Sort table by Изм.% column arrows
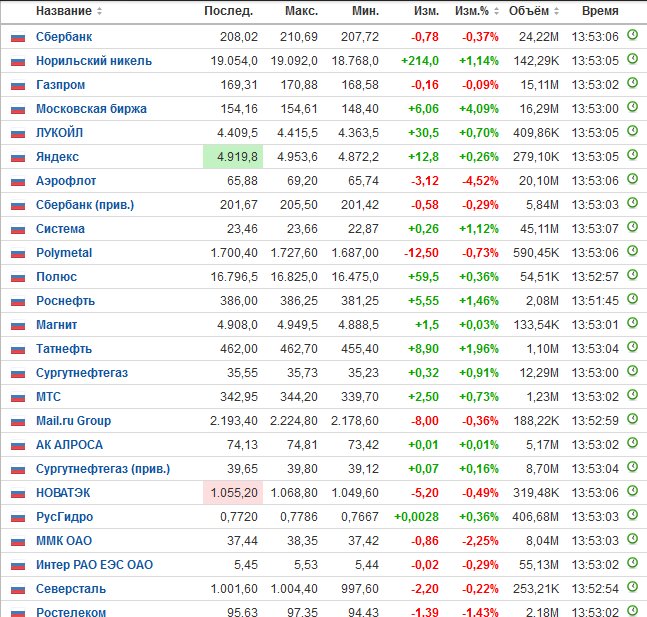Screen dimensions: 647x617 [x=496, y=11]
